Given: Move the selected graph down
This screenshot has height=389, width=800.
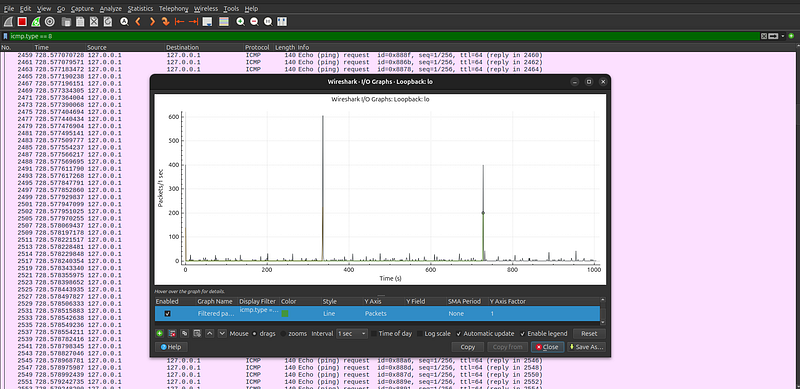Looking at the screenshot, I should point(222,333).
